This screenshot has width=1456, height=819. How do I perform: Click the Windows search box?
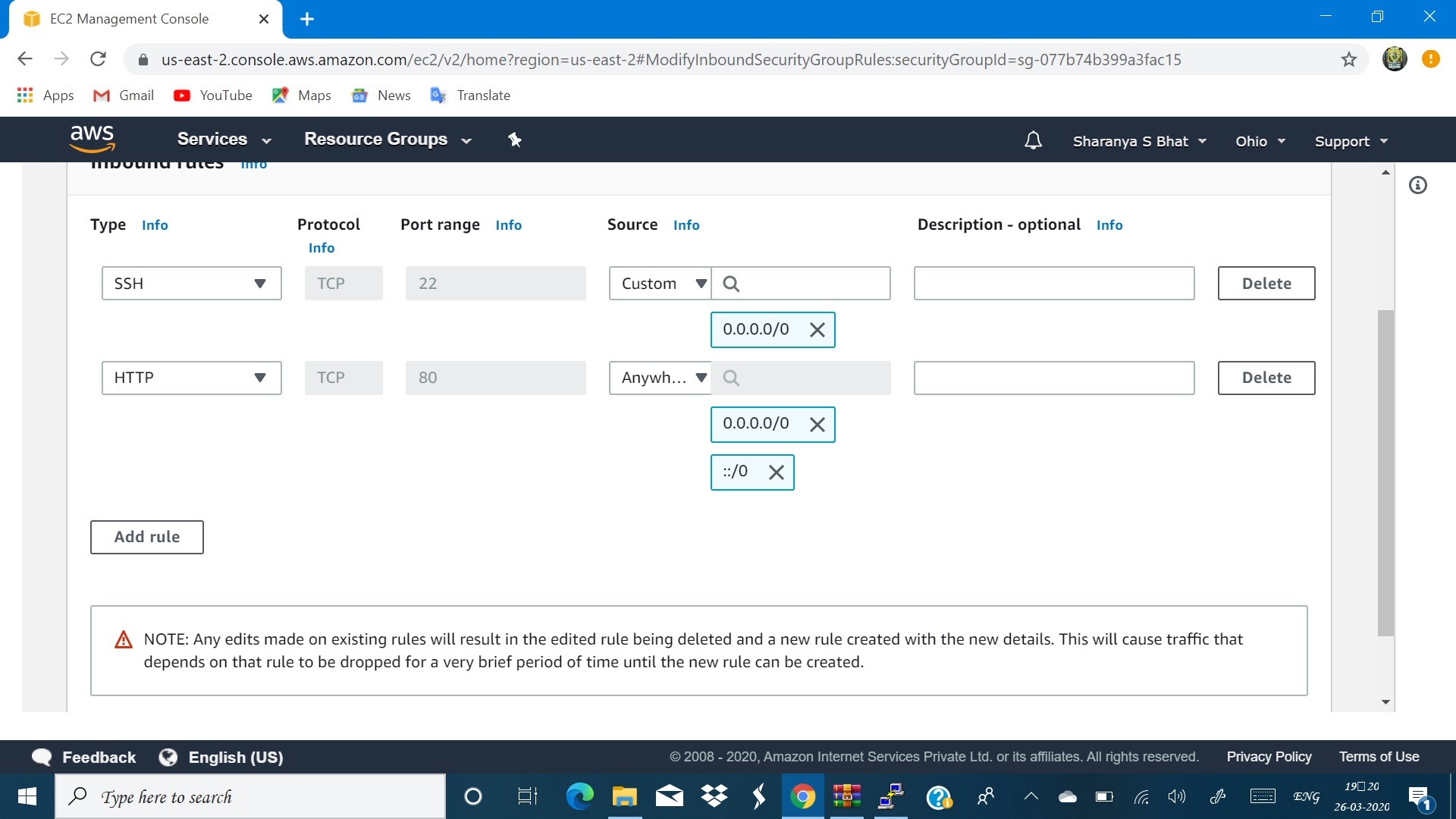click(x=250, y=796)
